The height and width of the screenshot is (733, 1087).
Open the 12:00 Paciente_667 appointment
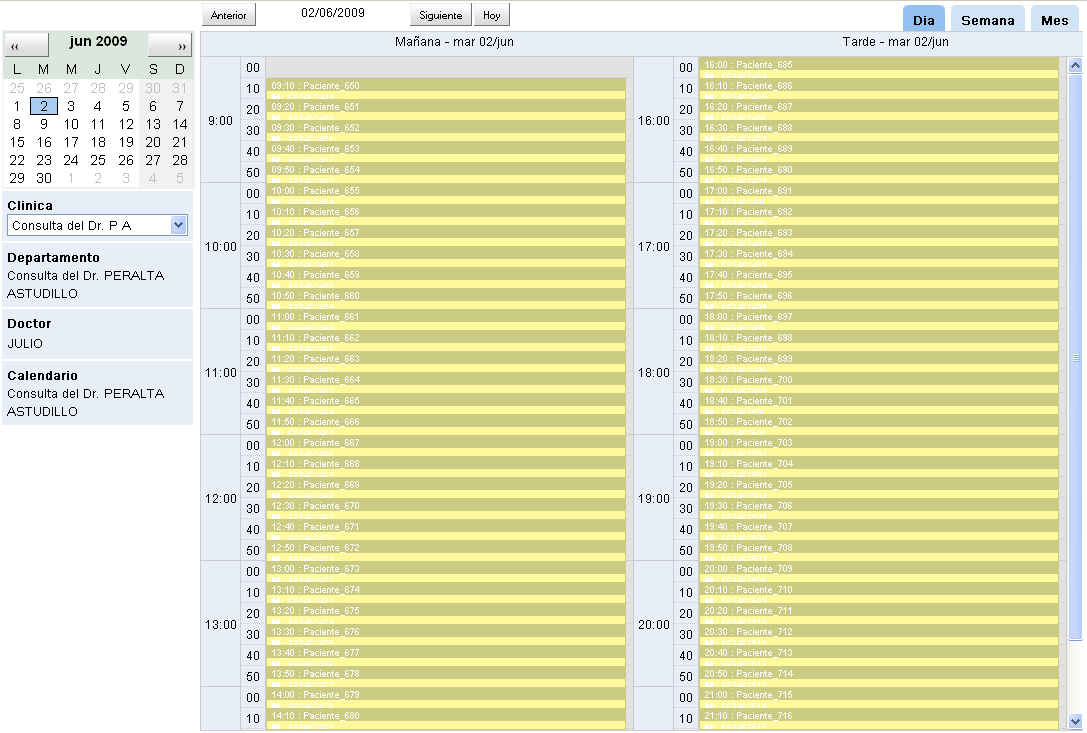click(446, 445)
